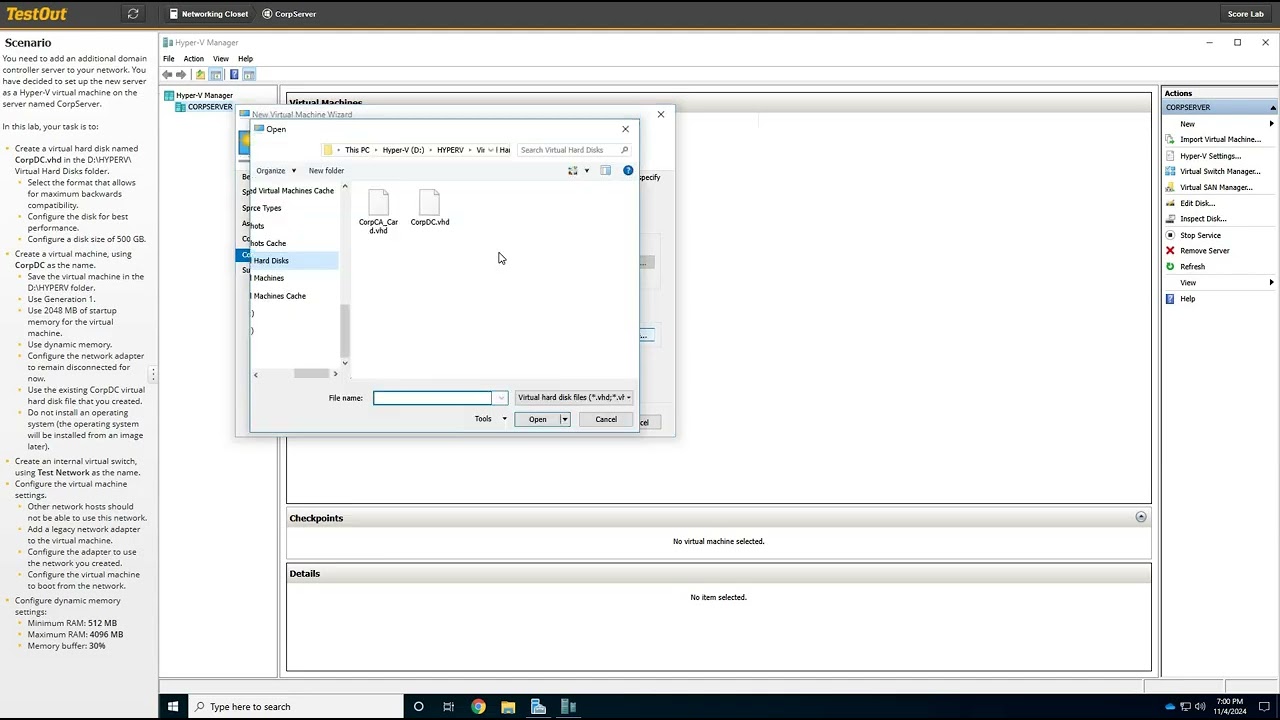
Task: Click the blue Help toolbar icon in Hyper-V Manager
Action: [x=234, y=75]
